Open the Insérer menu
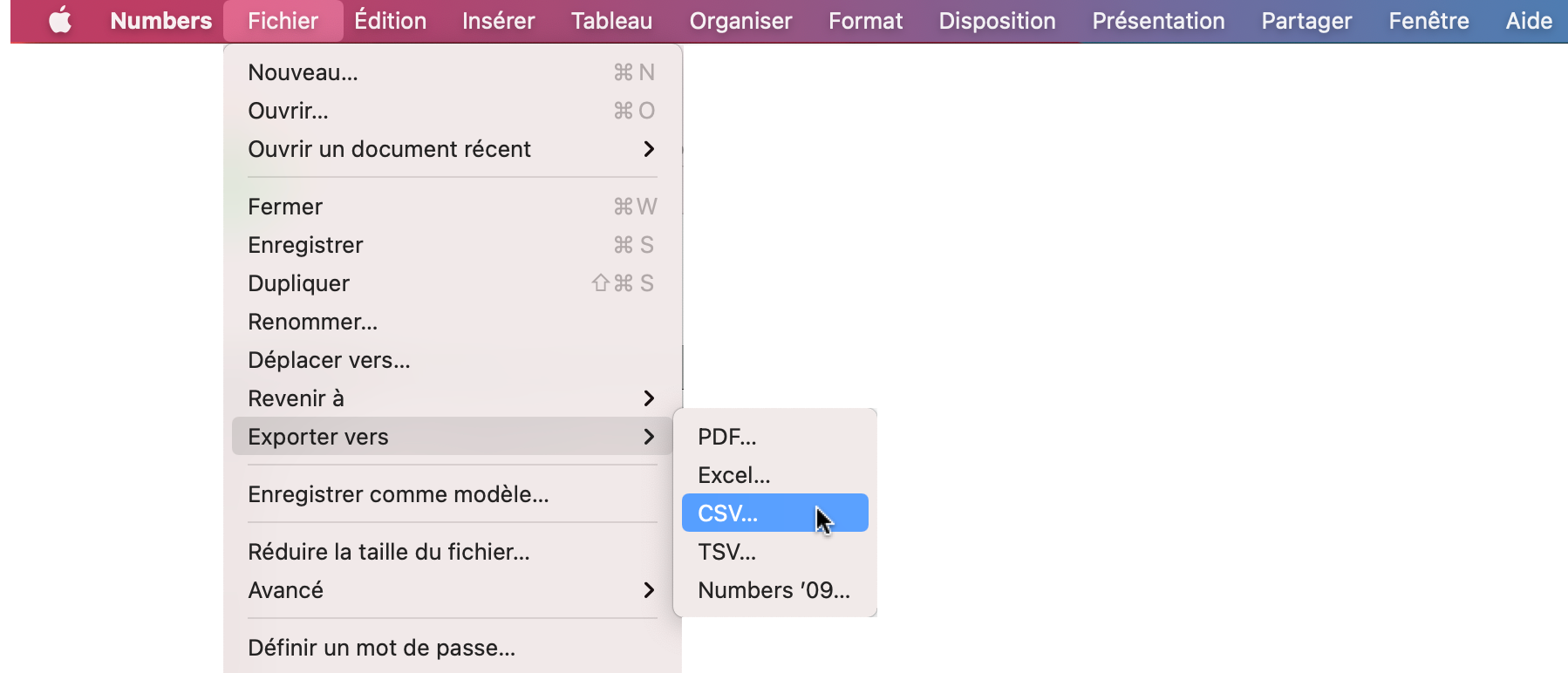Viewport: 1568px width, 673px height. (497, 21)
